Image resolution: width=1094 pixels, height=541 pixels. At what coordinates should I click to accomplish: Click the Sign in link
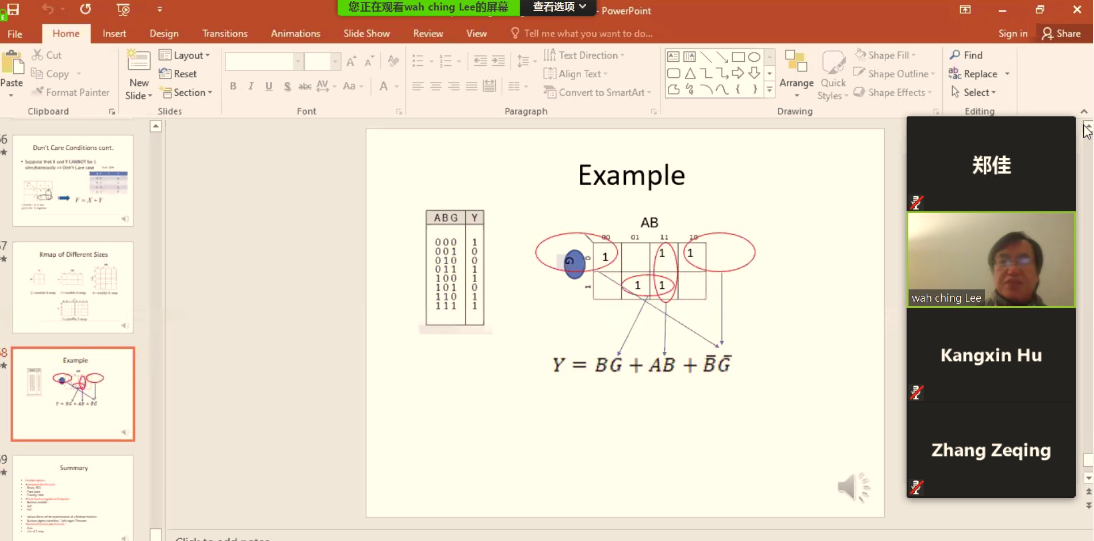[x=1012, y=33]
